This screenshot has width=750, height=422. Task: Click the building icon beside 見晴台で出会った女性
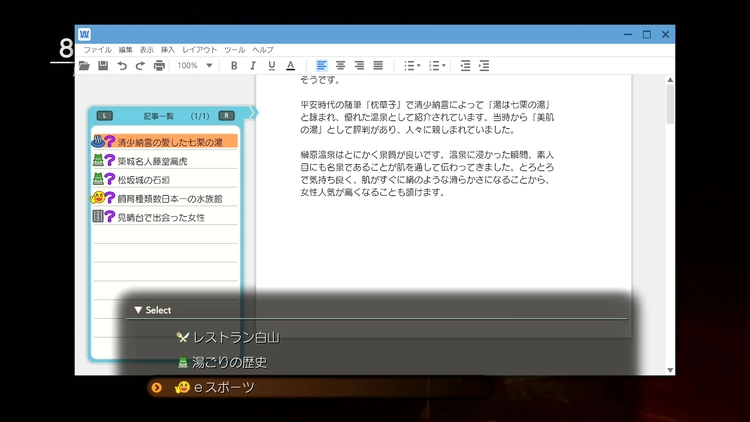click(98, 216)
